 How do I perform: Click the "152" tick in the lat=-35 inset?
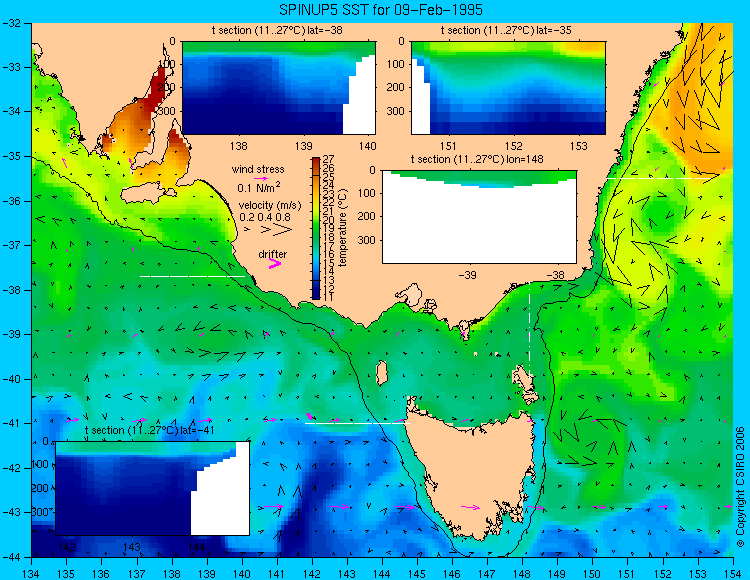pyautogui.click(x=514, y=146)
